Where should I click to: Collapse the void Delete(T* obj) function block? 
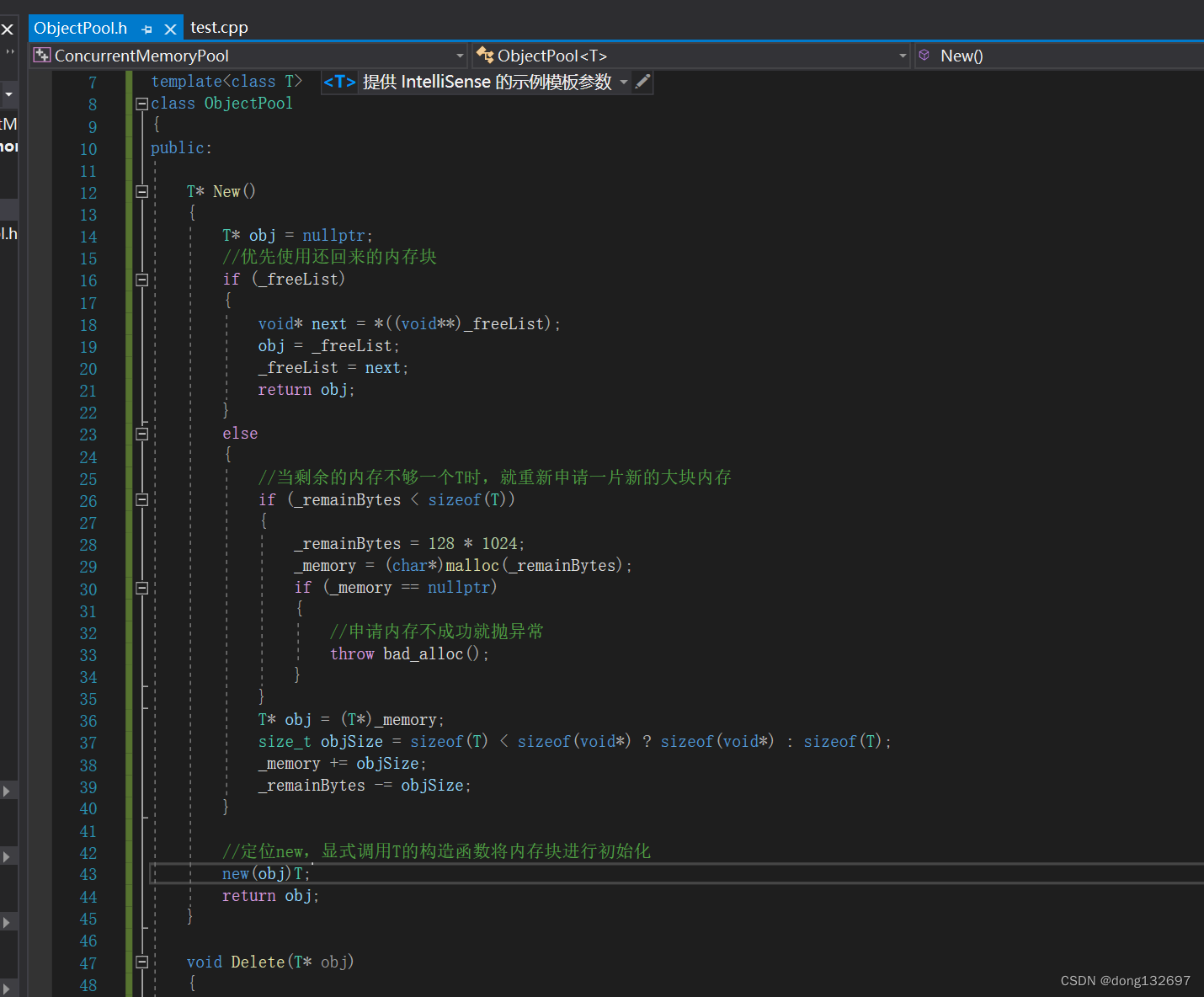coord(142,962)
